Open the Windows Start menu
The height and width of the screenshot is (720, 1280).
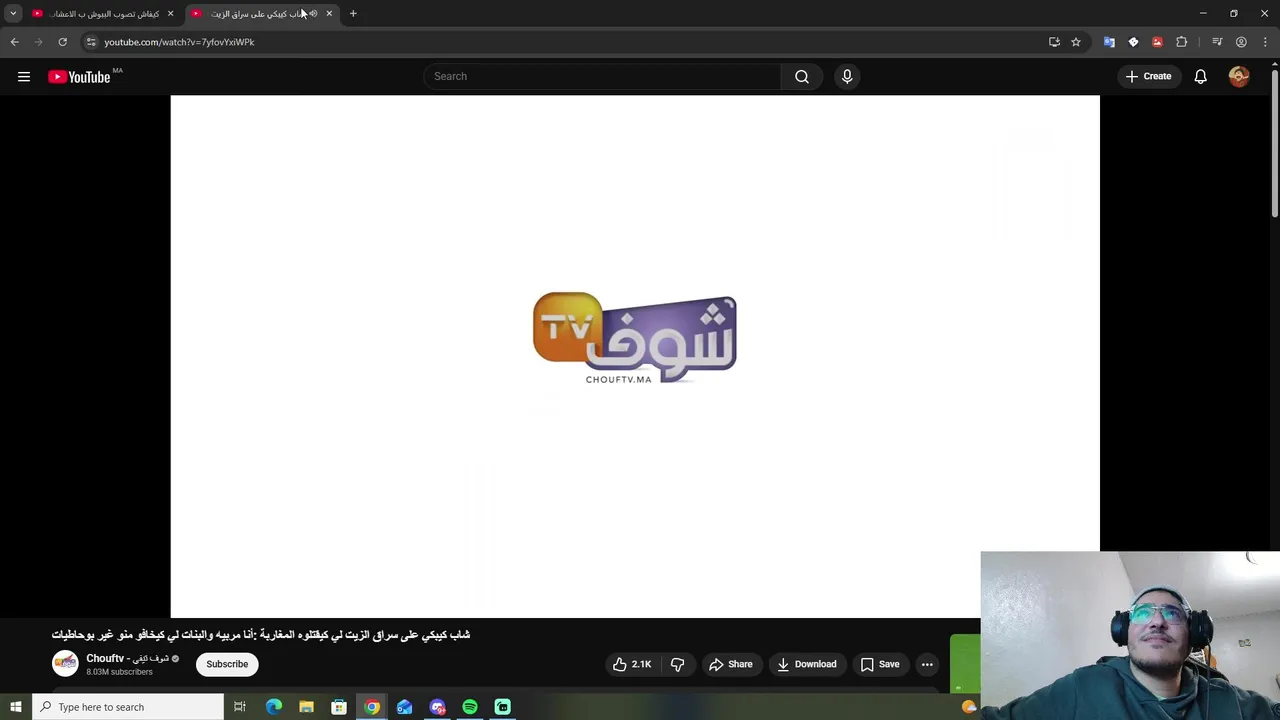click(x=15, y=707)
